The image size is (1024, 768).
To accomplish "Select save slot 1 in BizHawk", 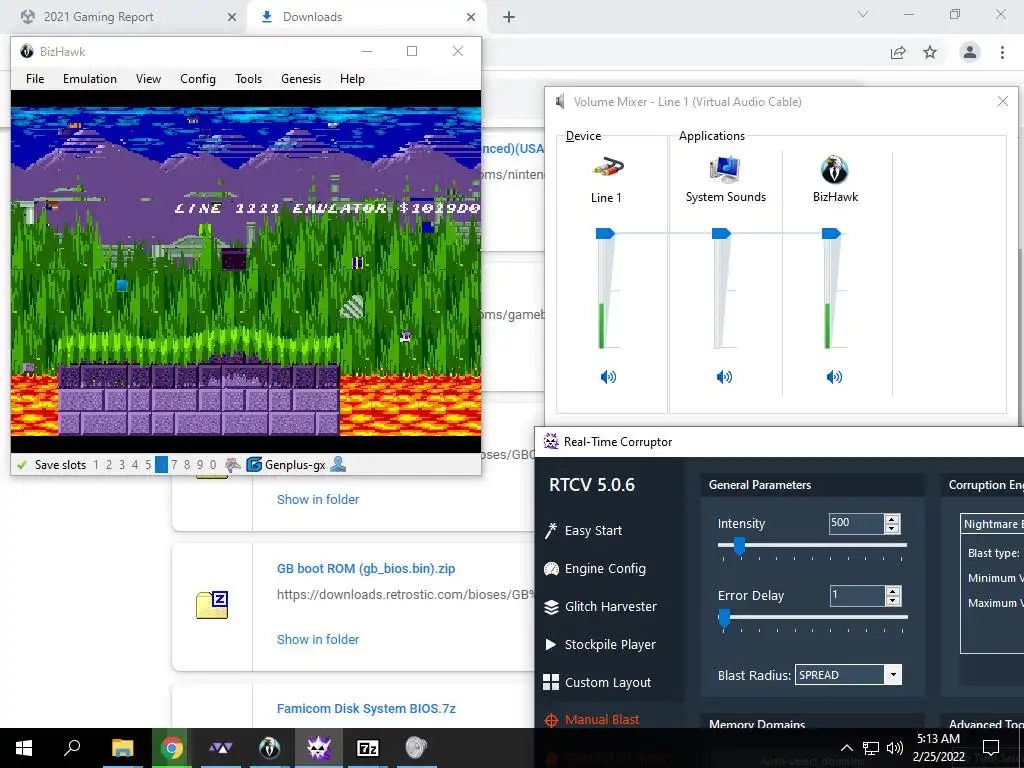I will 96,465.
